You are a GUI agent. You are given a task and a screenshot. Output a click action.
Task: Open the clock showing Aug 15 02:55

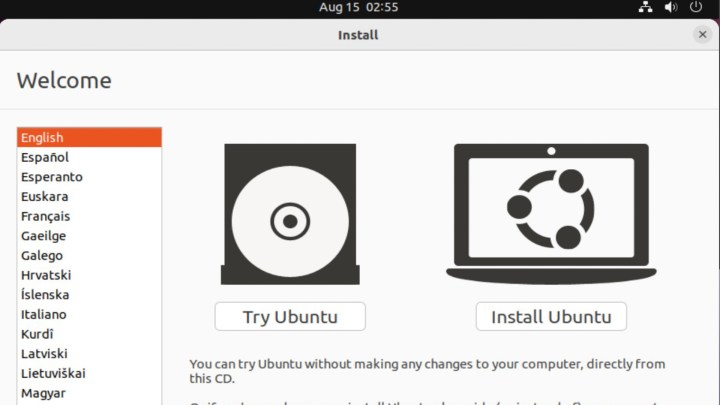(359, 7)
